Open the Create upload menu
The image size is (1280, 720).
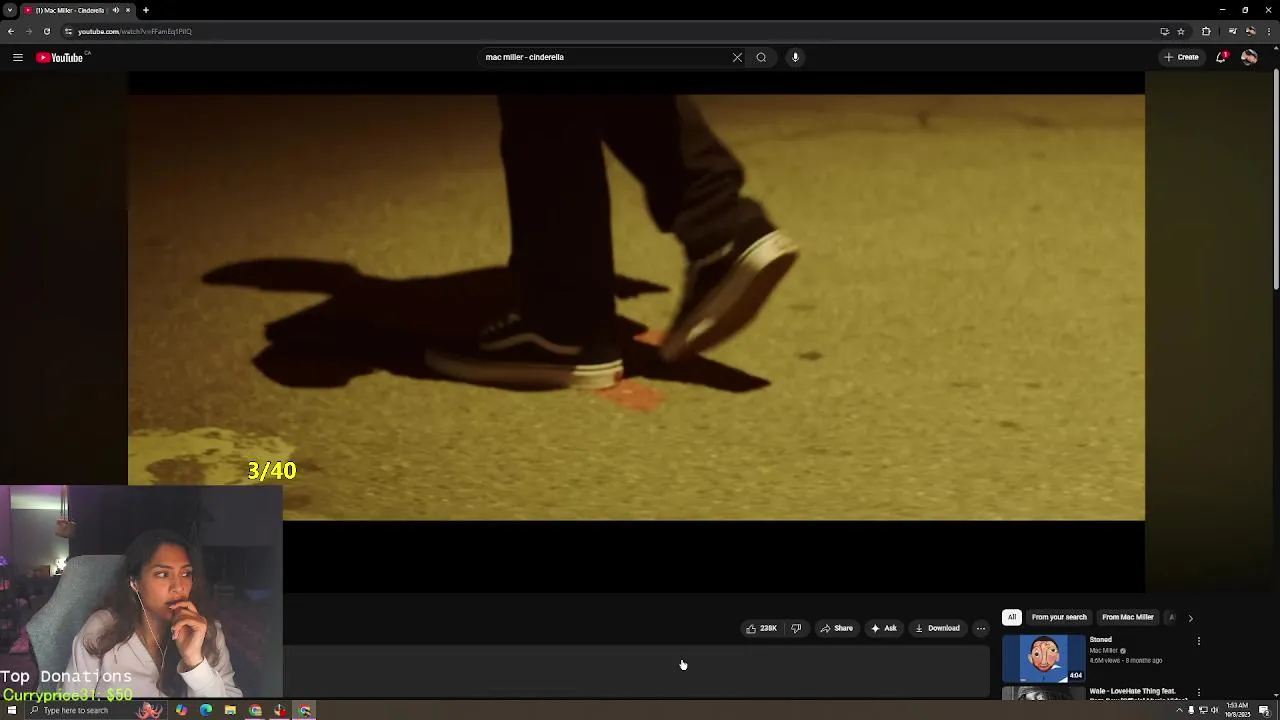pyautogui.click(x=1181, y=57)
